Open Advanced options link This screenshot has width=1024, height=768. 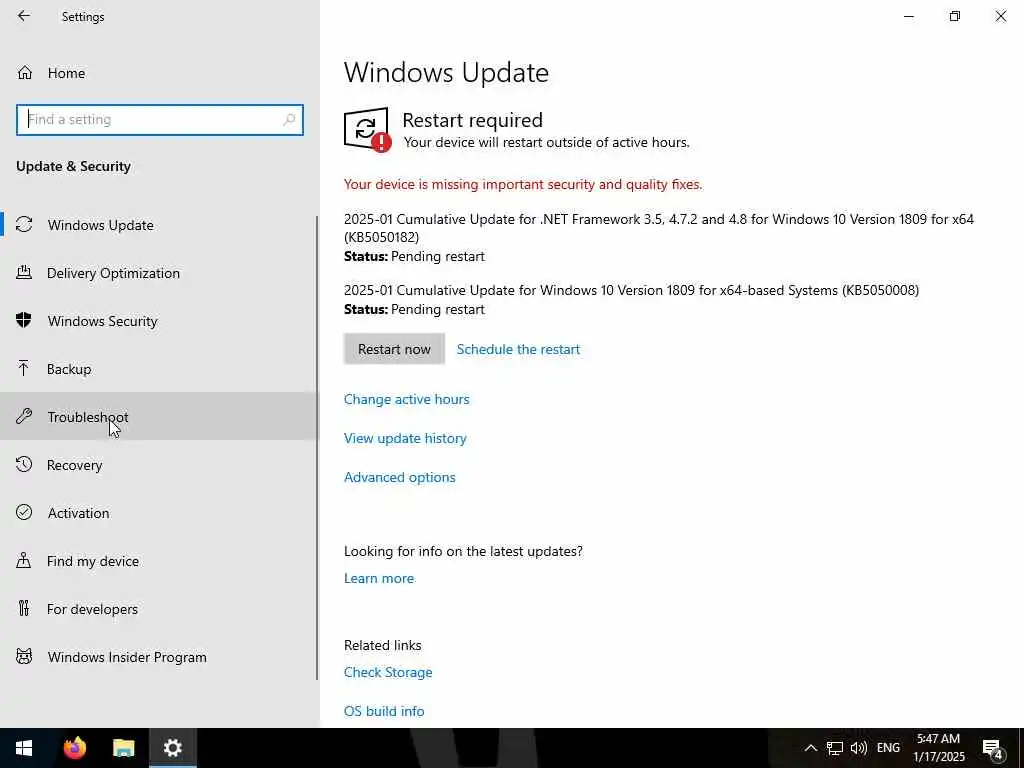(x=400, y=477)
